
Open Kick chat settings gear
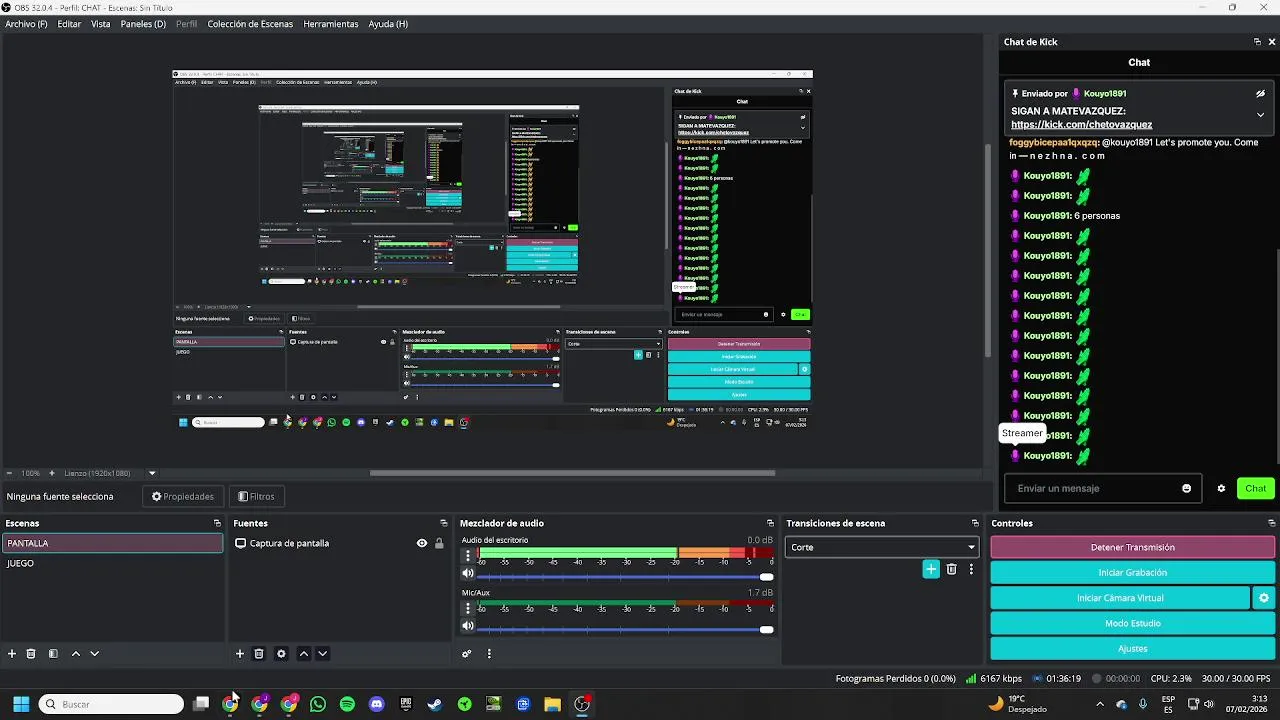click(1221, 489)
